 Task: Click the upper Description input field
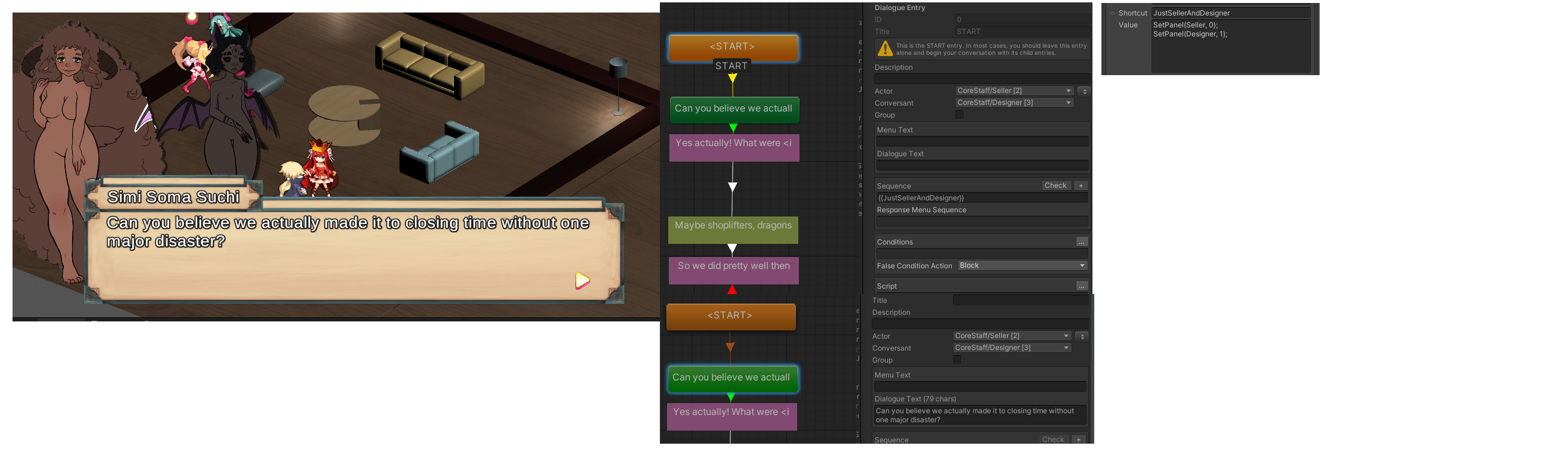(x=981, y=79)
